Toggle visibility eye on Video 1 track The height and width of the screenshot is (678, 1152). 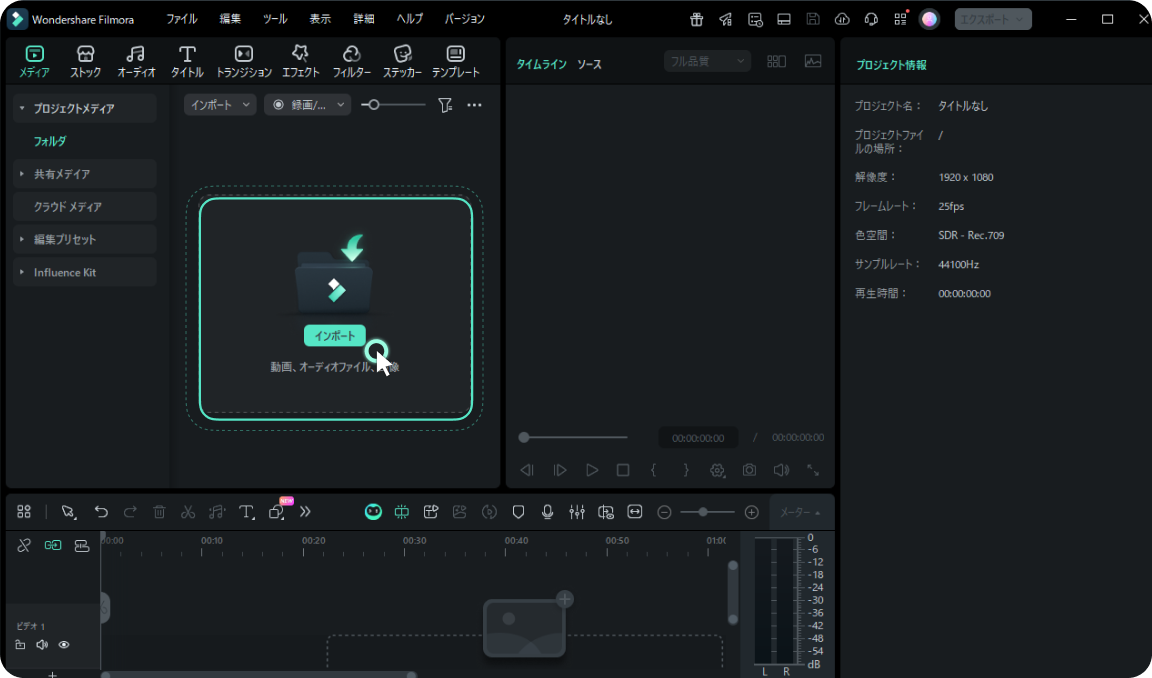[64, 645]
